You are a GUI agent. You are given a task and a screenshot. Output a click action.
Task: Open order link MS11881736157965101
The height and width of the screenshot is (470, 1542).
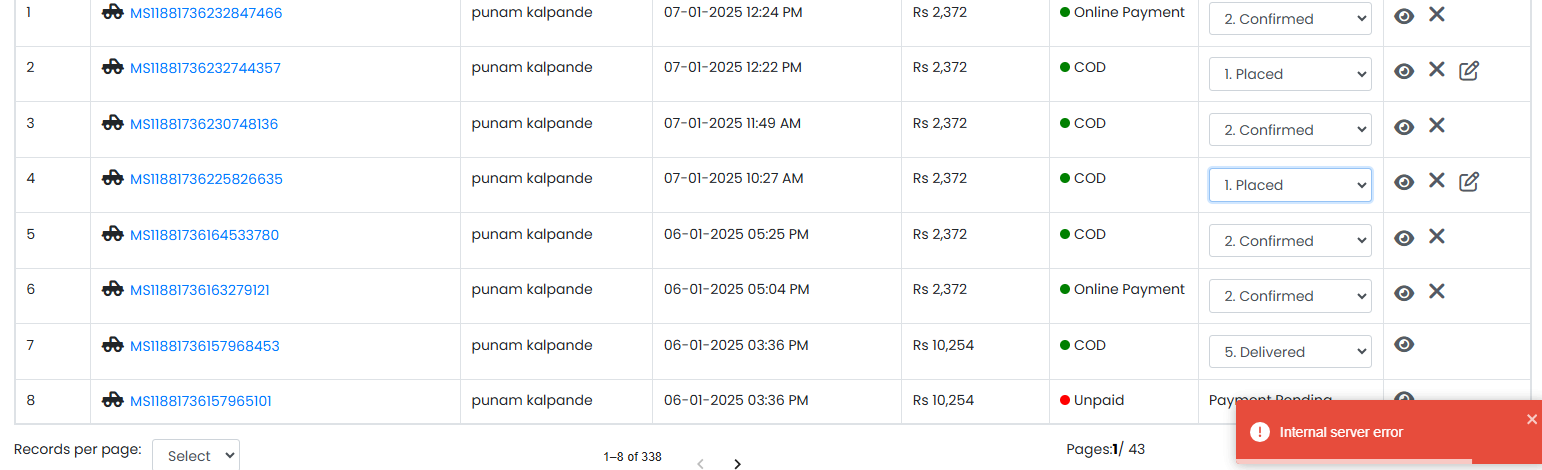coord(201,401)
